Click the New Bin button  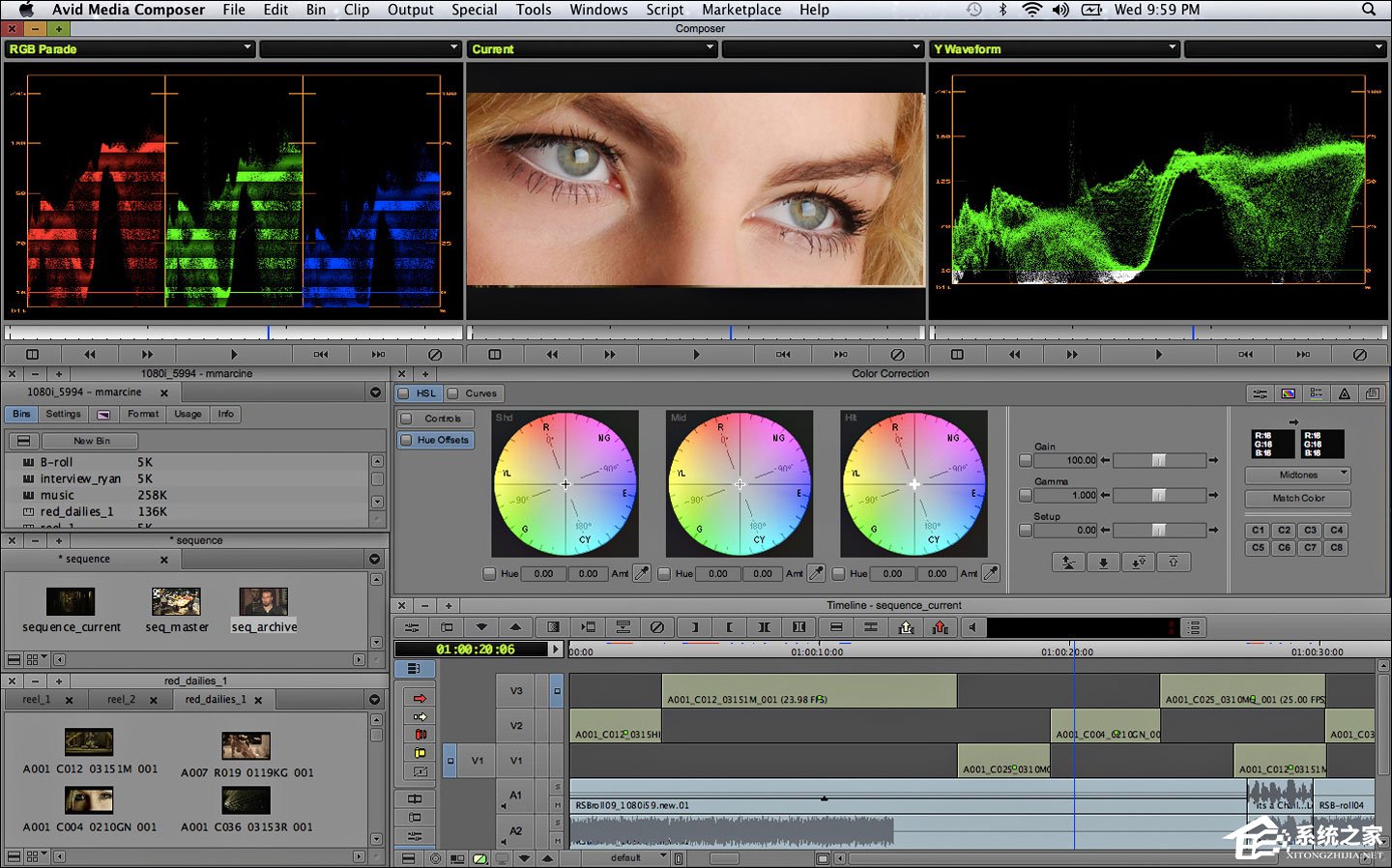point(92,441)
